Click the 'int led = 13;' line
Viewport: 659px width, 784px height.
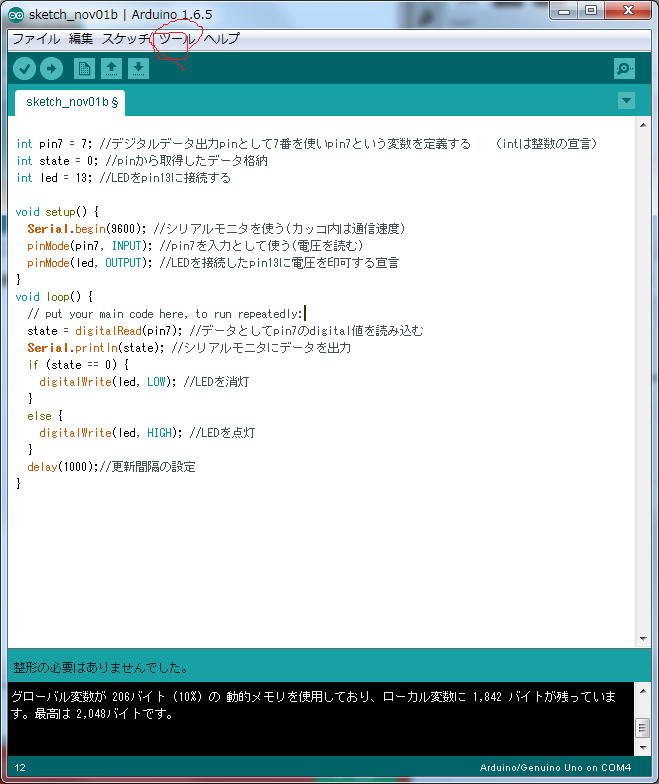124,178
